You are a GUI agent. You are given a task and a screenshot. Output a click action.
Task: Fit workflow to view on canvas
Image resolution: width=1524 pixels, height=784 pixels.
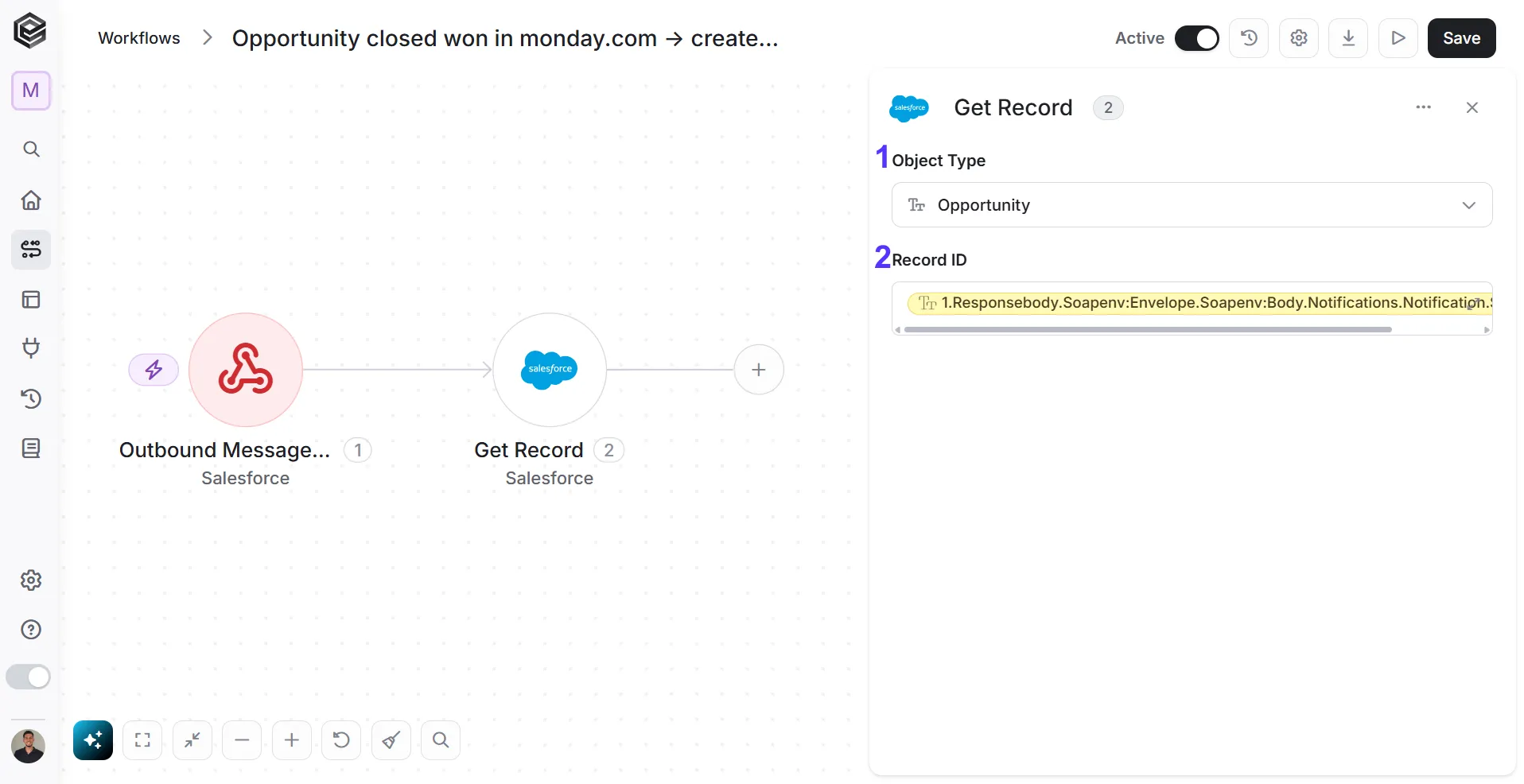click(x=143, y=740)
